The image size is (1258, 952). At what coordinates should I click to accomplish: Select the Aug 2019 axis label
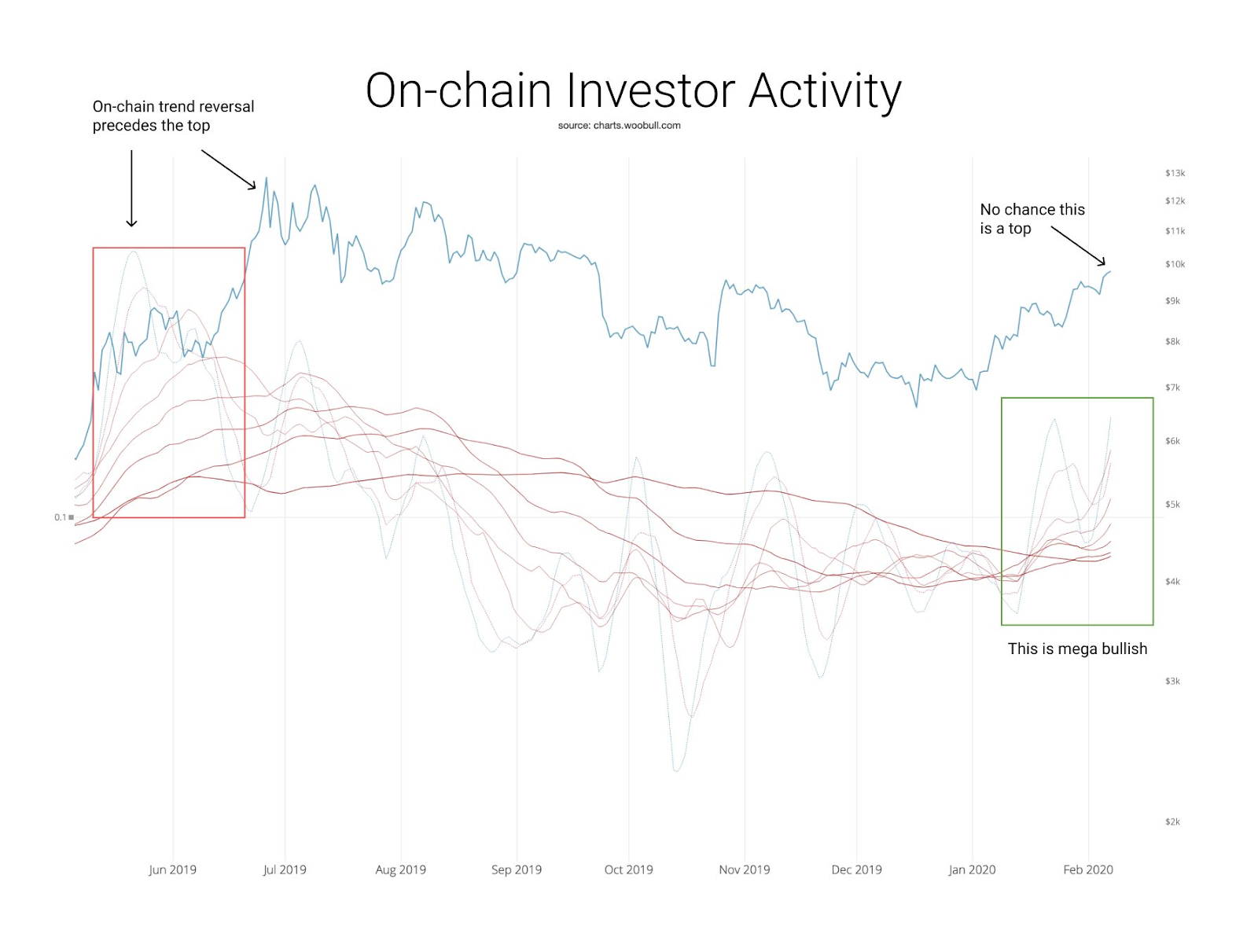click(x=400, y=869)
